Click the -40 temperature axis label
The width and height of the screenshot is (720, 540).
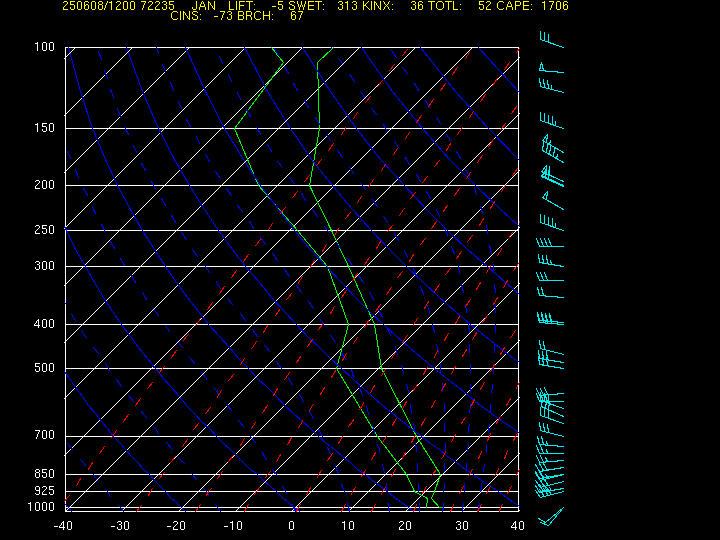pyautogui.click(x=63, y=526)
